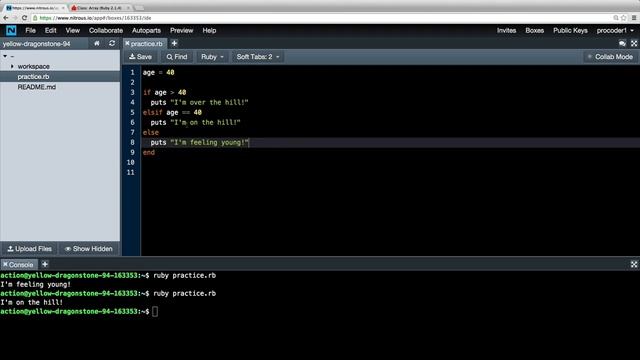The image size is (640, 360).
Task: Switch to the Console tab
Action: tap(20, 264)
